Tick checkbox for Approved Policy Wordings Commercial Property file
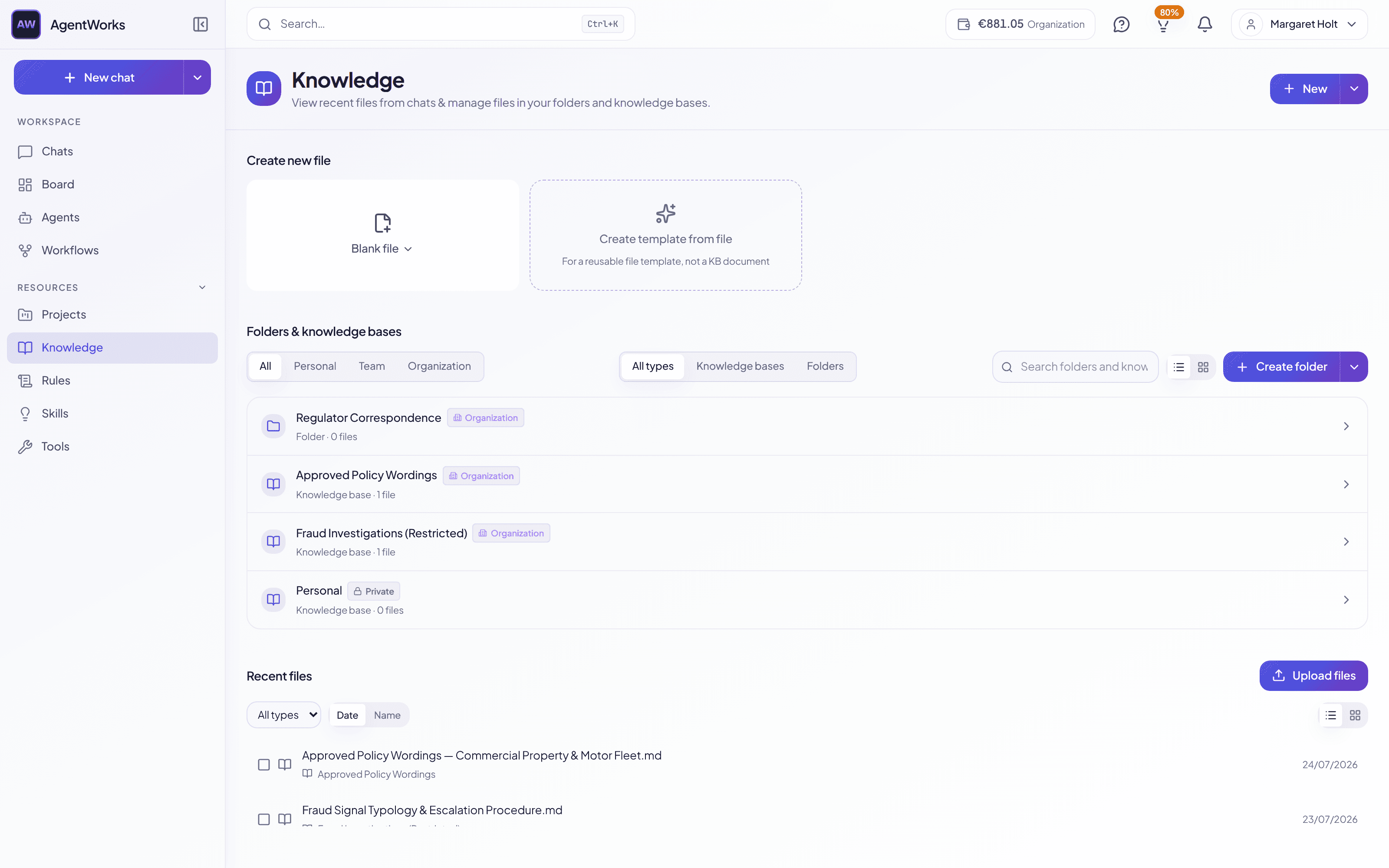Viewport: 1389px width, 868px height. (264, 765)
